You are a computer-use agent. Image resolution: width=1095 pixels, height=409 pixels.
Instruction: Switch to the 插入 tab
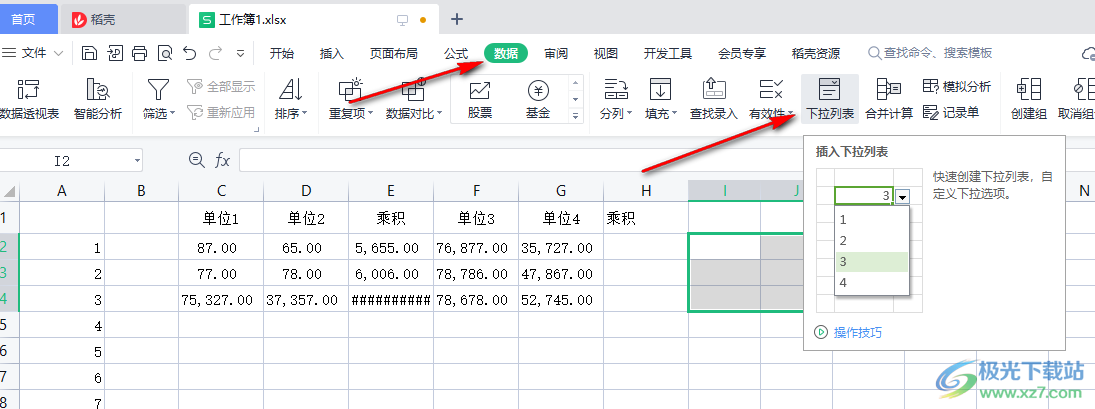(332, 53)
